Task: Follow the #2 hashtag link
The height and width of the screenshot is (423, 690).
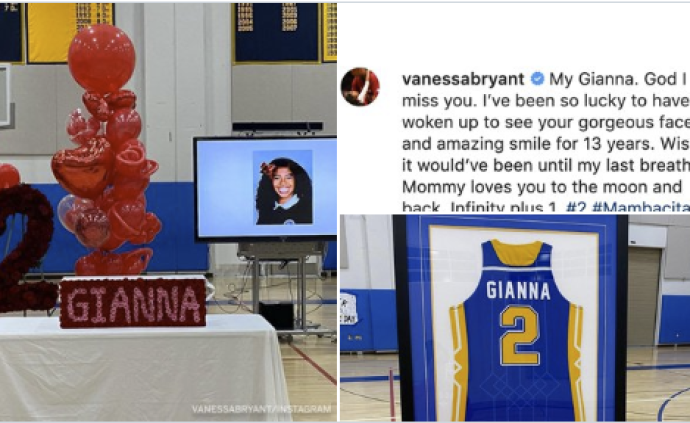Action: 576,207
